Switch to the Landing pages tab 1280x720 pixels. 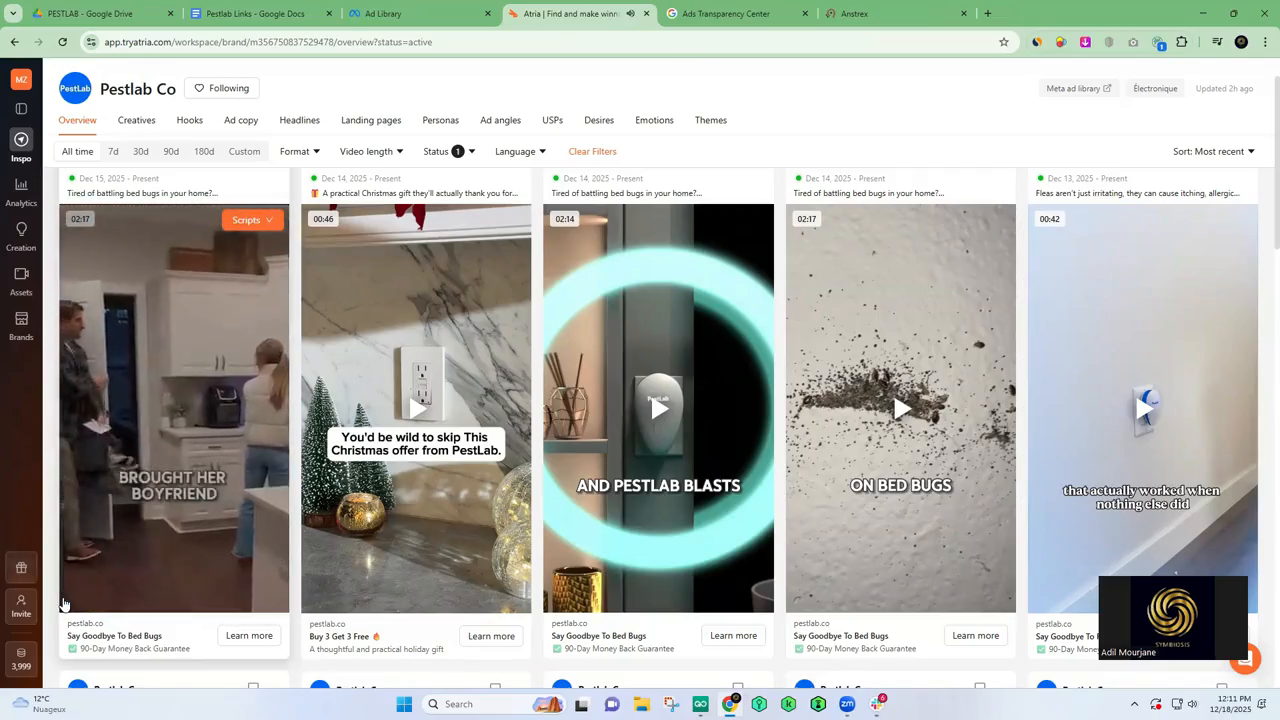pos(371,120)
